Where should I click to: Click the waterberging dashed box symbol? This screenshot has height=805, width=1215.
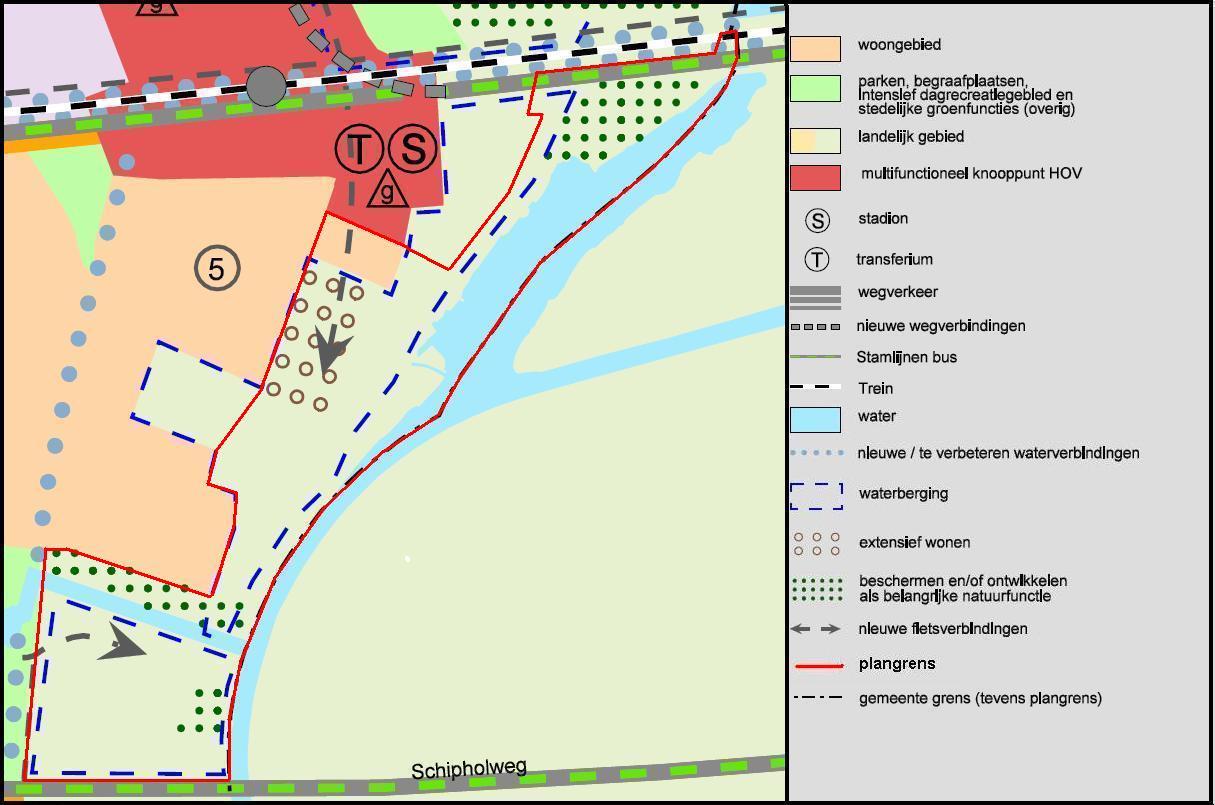click(816, 497)
